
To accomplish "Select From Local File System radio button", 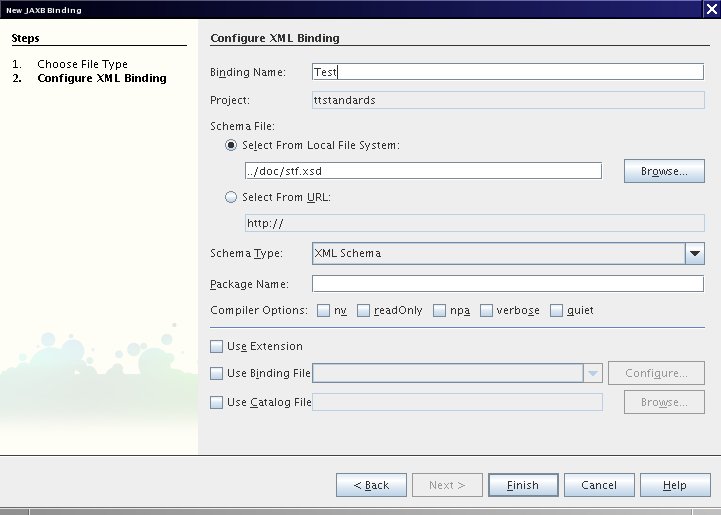I will coord(232,145).
